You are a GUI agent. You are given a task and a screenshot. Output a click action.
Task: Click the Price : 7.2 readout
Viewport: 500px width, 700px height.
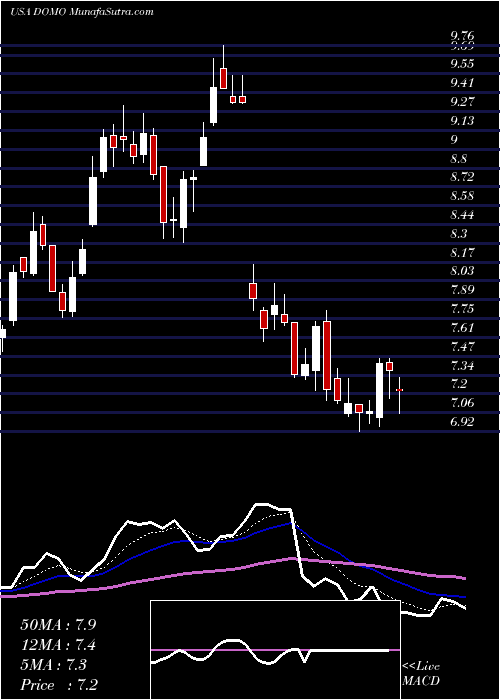[59, 685]
